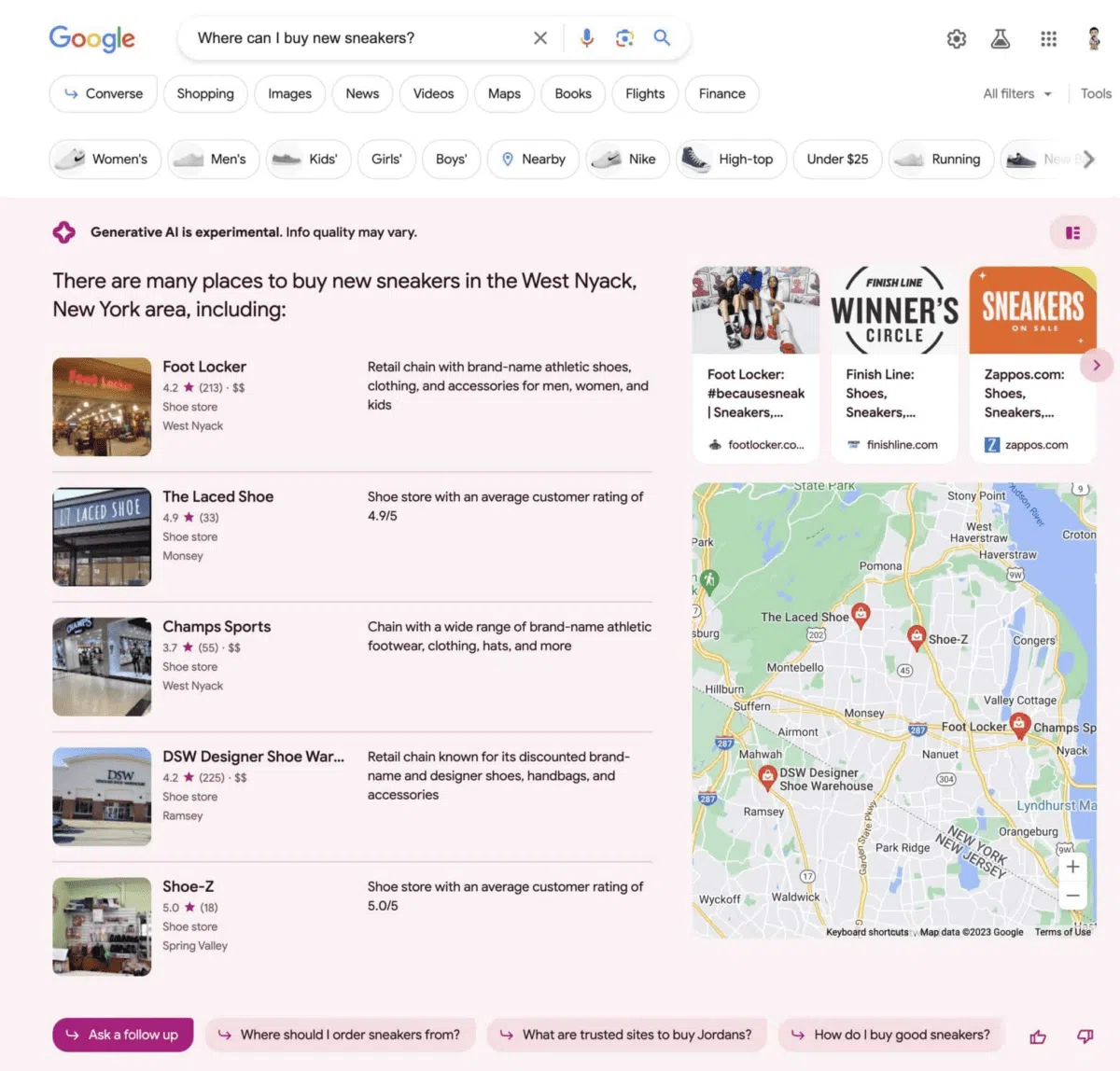Click the Google Lens camera icon
Viewport: 1120px width, 1071px height.
coord(623,38)
